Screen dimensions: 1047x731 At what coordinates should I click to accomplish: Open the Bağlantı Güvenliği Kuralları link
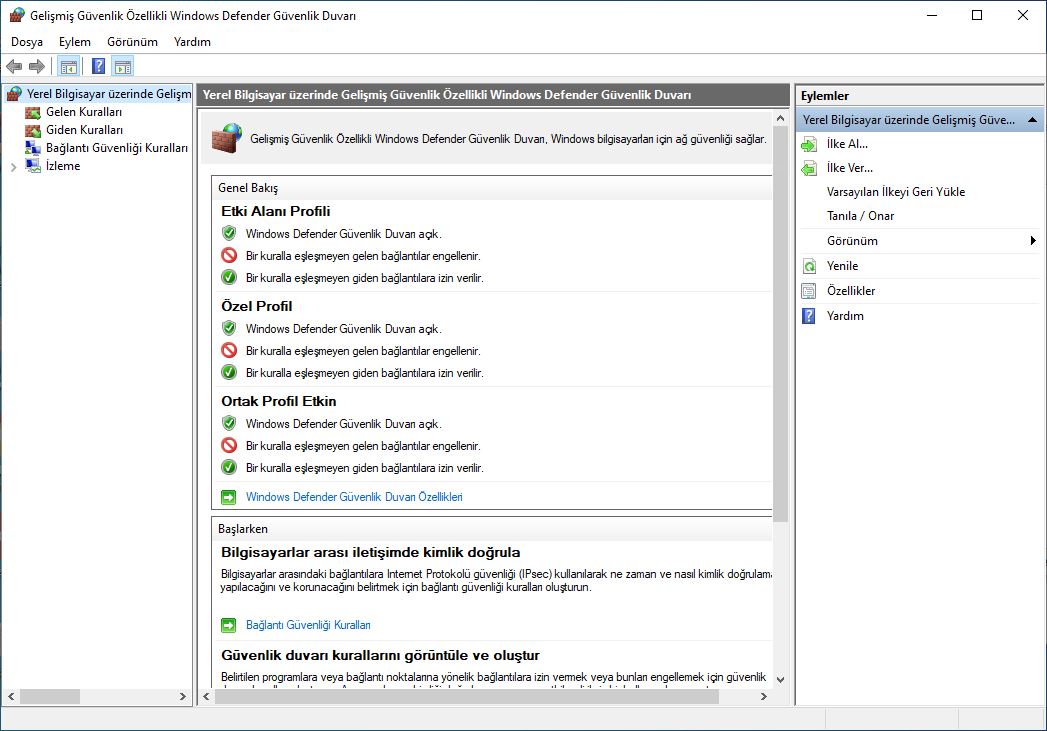[x=308, y=626]
